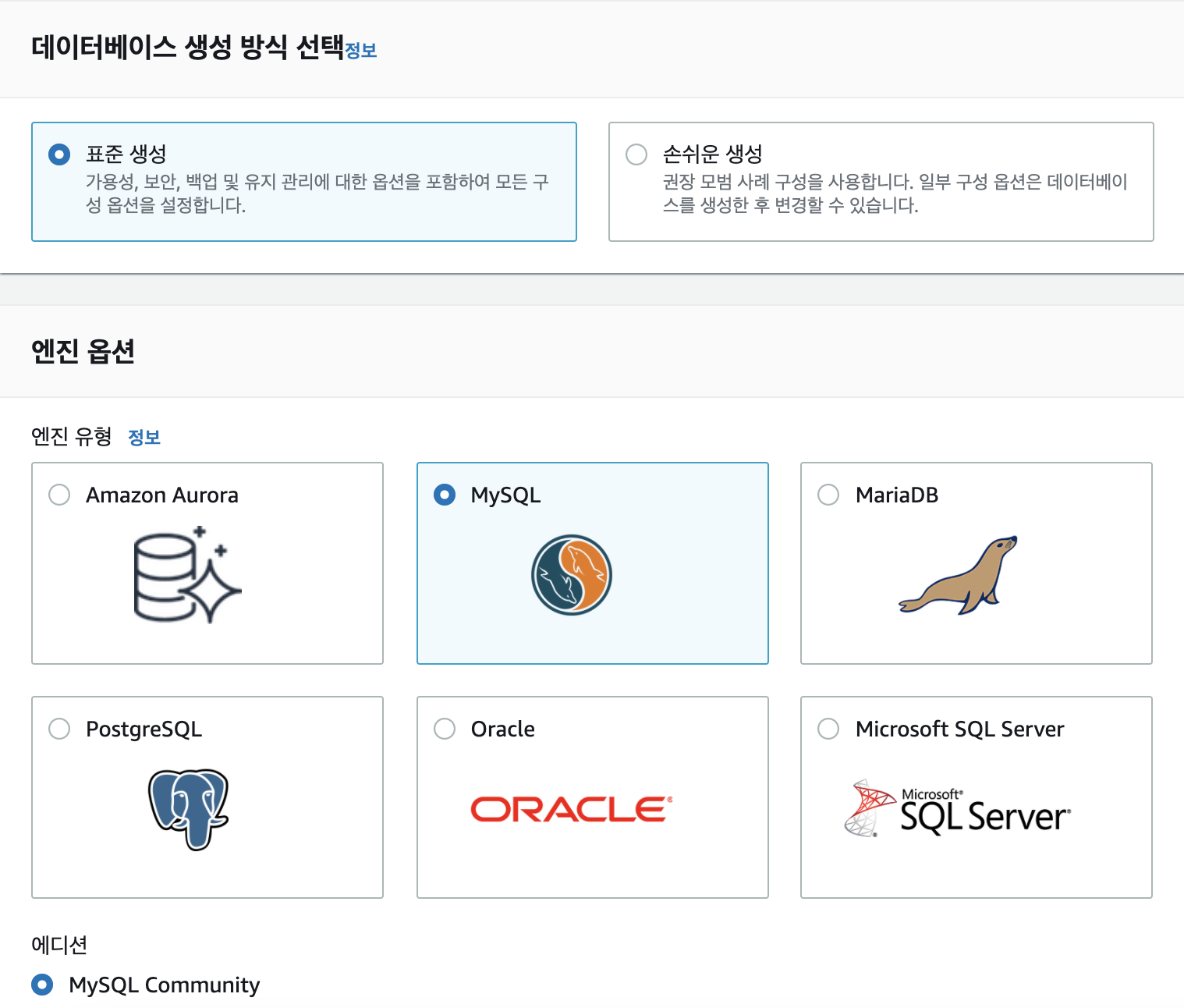
Task: Choose the Microsoft SQL Server radio button
Action: click(828, 729)
